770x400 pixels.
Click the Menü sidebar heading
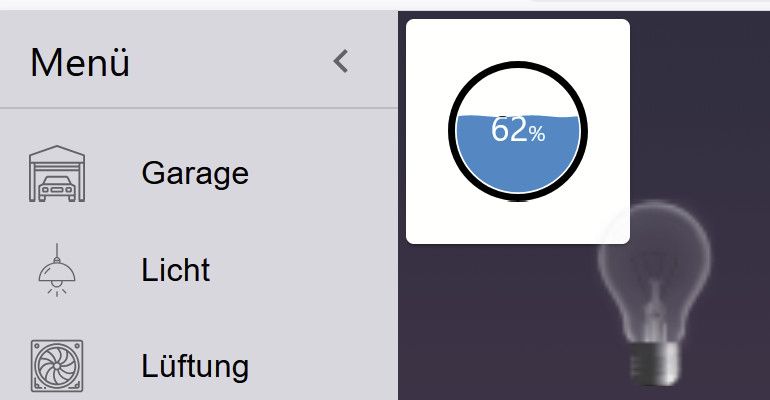80,63
